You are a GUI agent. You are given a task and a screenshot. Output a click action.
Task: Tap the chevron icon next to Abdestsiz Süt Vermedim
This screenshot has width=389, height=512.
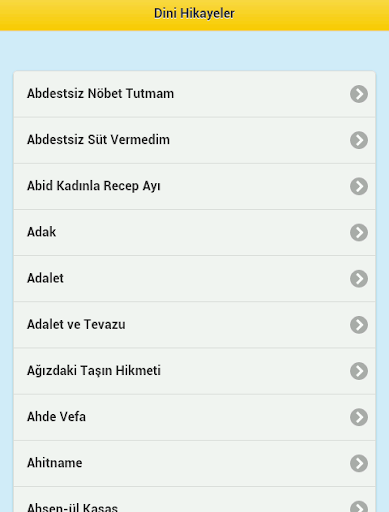(x=359, y=140)
